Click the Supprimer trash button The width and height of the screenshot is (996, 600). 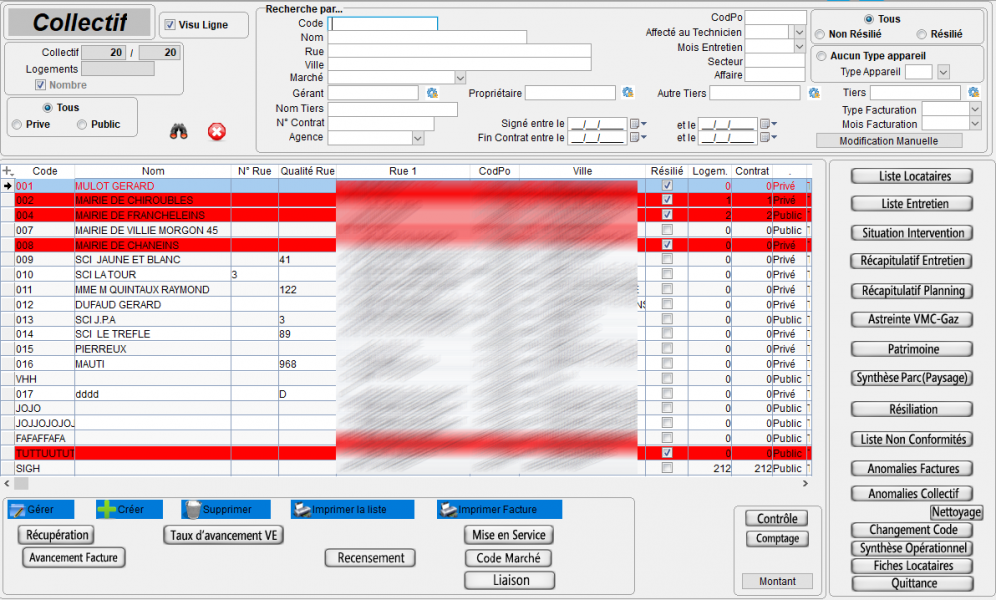pos(226,509)
